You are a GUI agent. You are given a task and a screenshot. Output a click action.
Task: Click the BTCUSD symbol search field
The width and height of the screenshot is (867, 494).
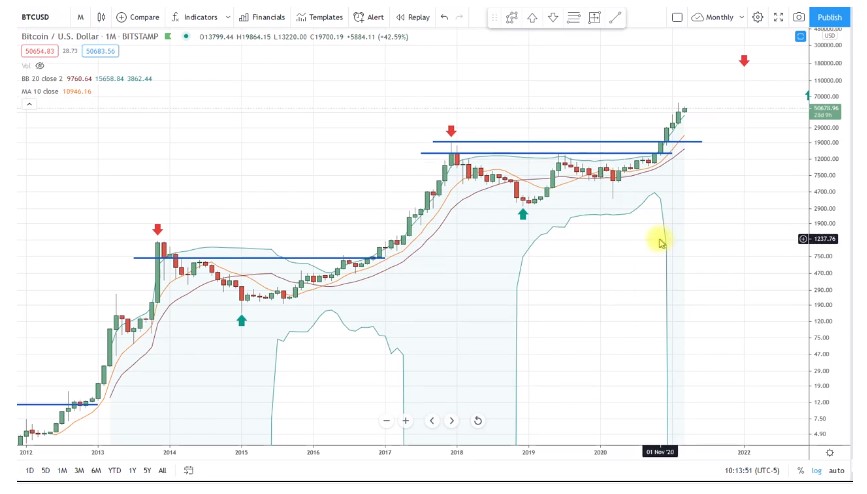coord(40,17)
